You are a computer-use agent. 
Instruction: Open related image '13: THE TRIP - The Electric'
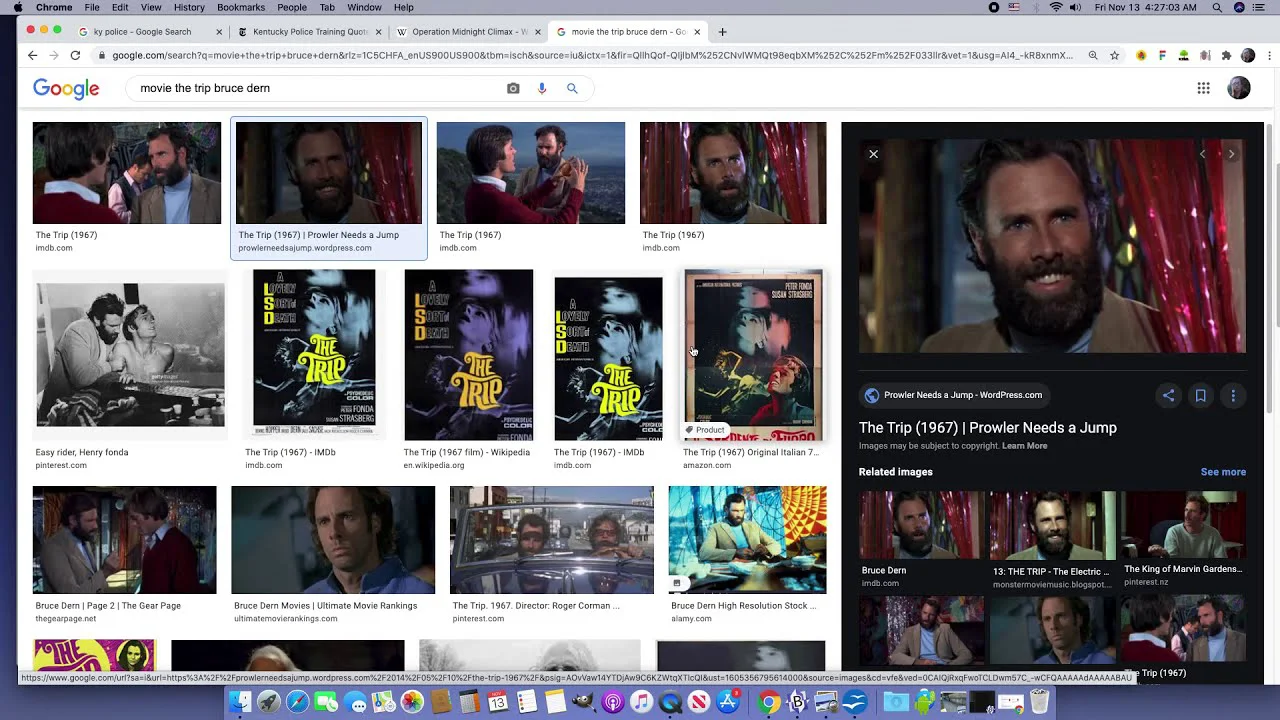pyautogui.click(x=1052, y=525)
